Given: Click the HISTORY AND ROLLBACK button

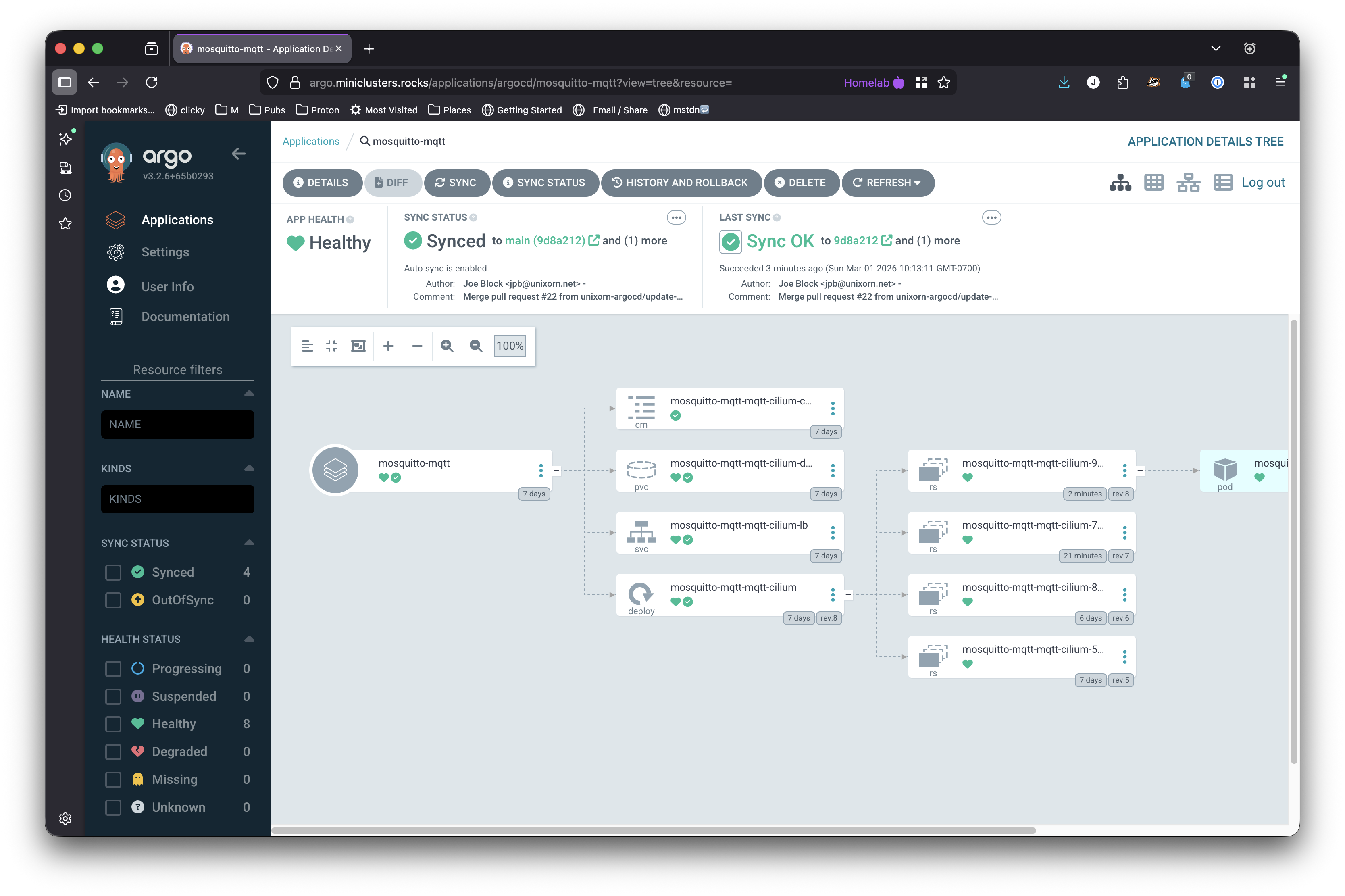Looking at the screenshot, I should pos(681,183).
